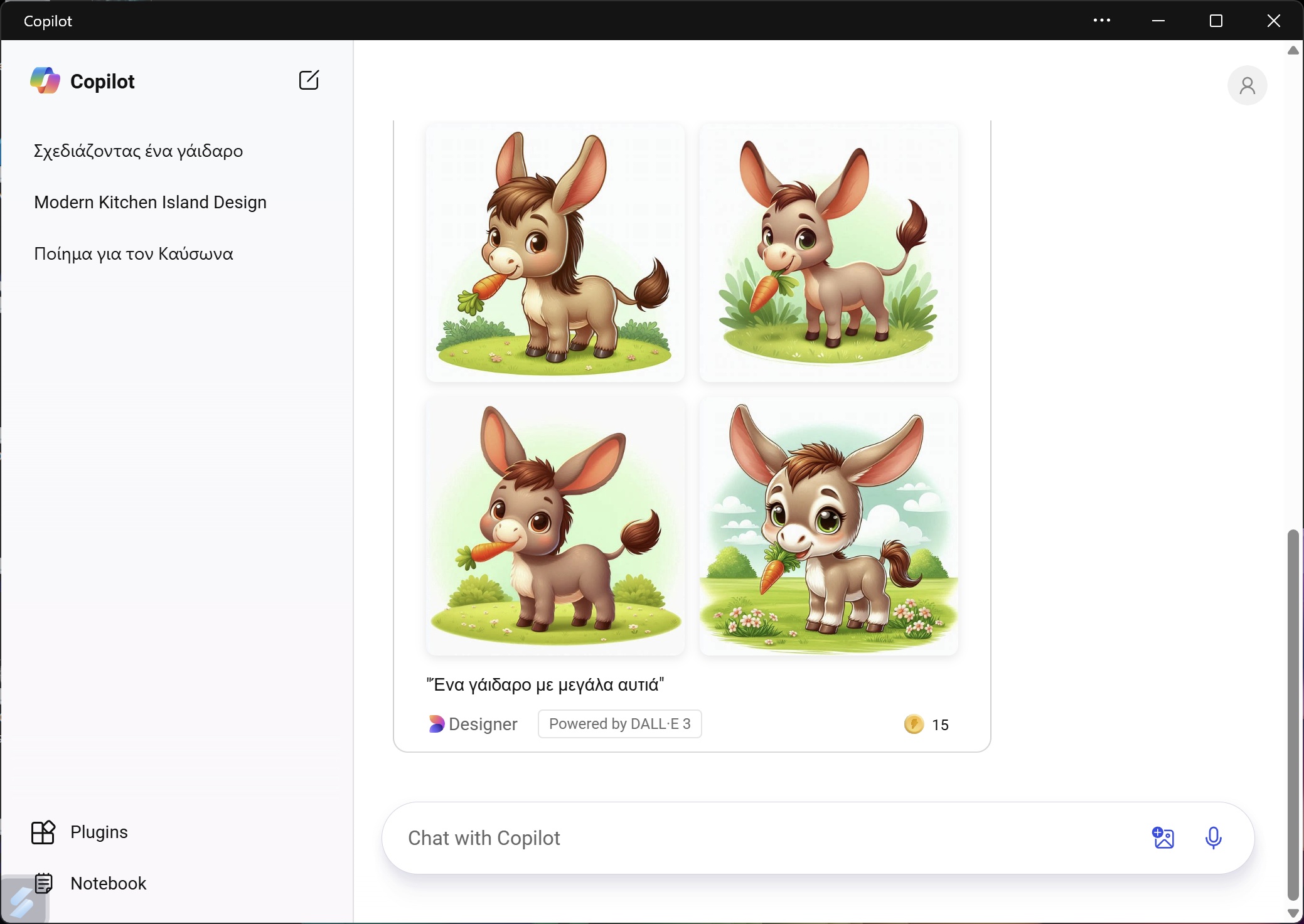The height and width of the screenshot is (924, 1304).
Task: Click the boost coin icon
Action: coord(914,725)
